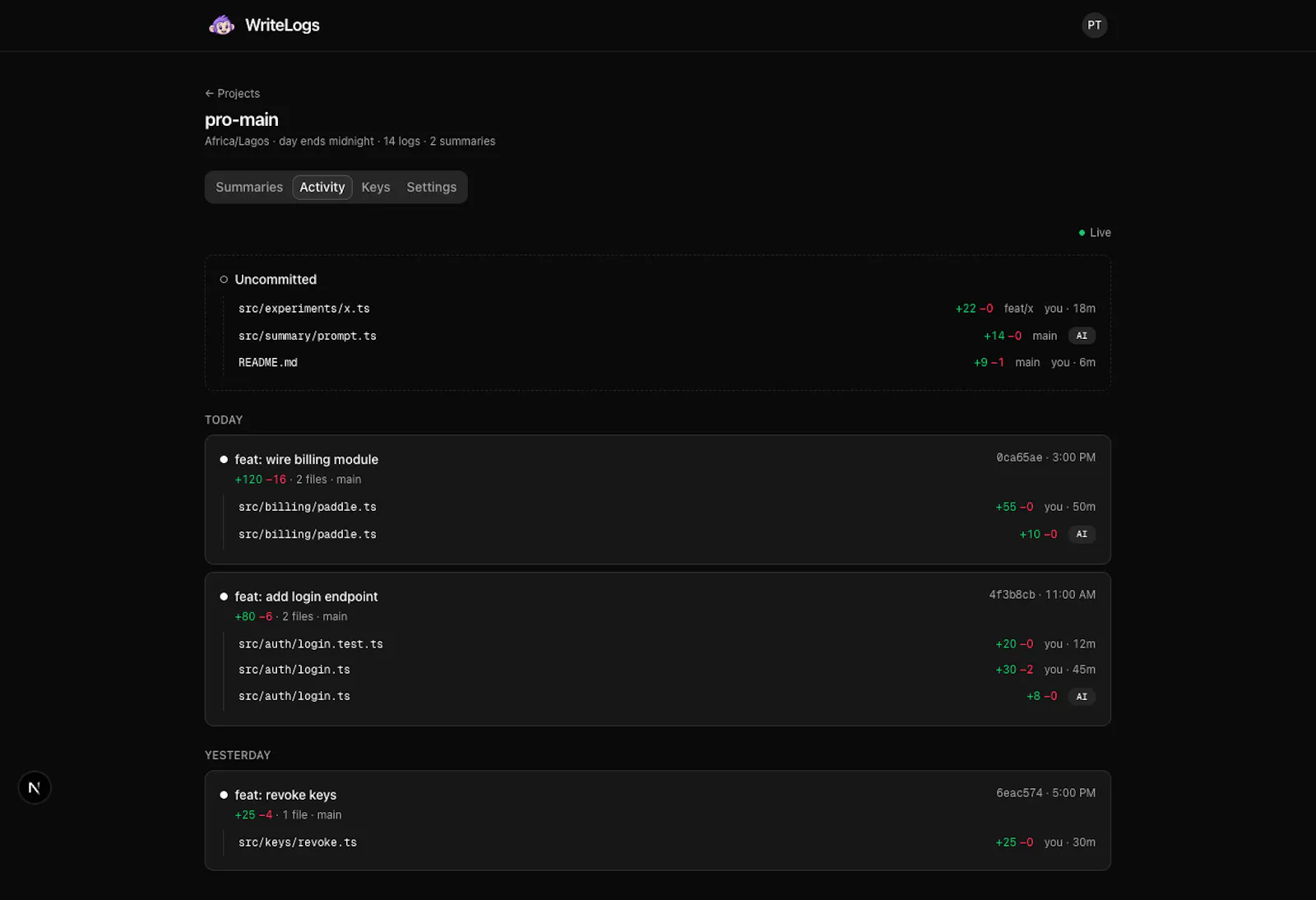Go back via the Projects link
Screen dimensions: 1316x900
(232, 94)
